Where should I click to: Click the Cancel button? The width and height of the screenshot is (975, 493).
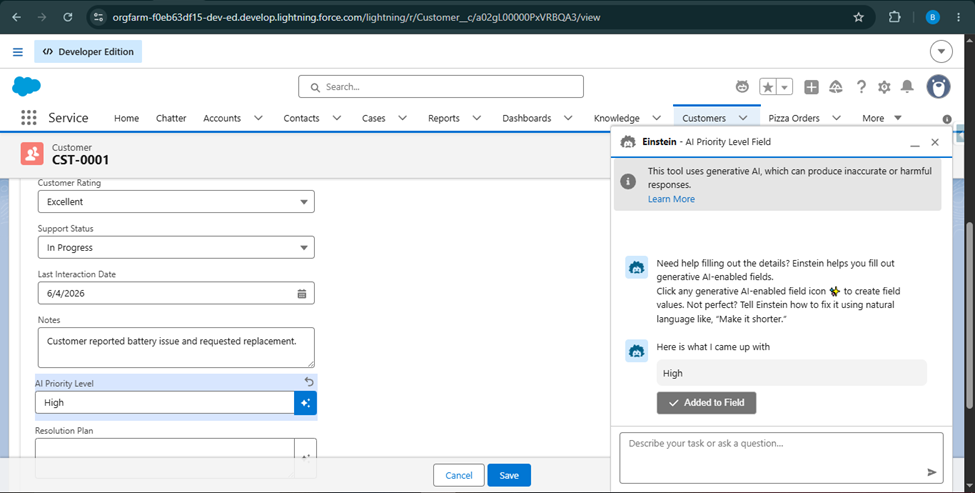coord(459,476)
